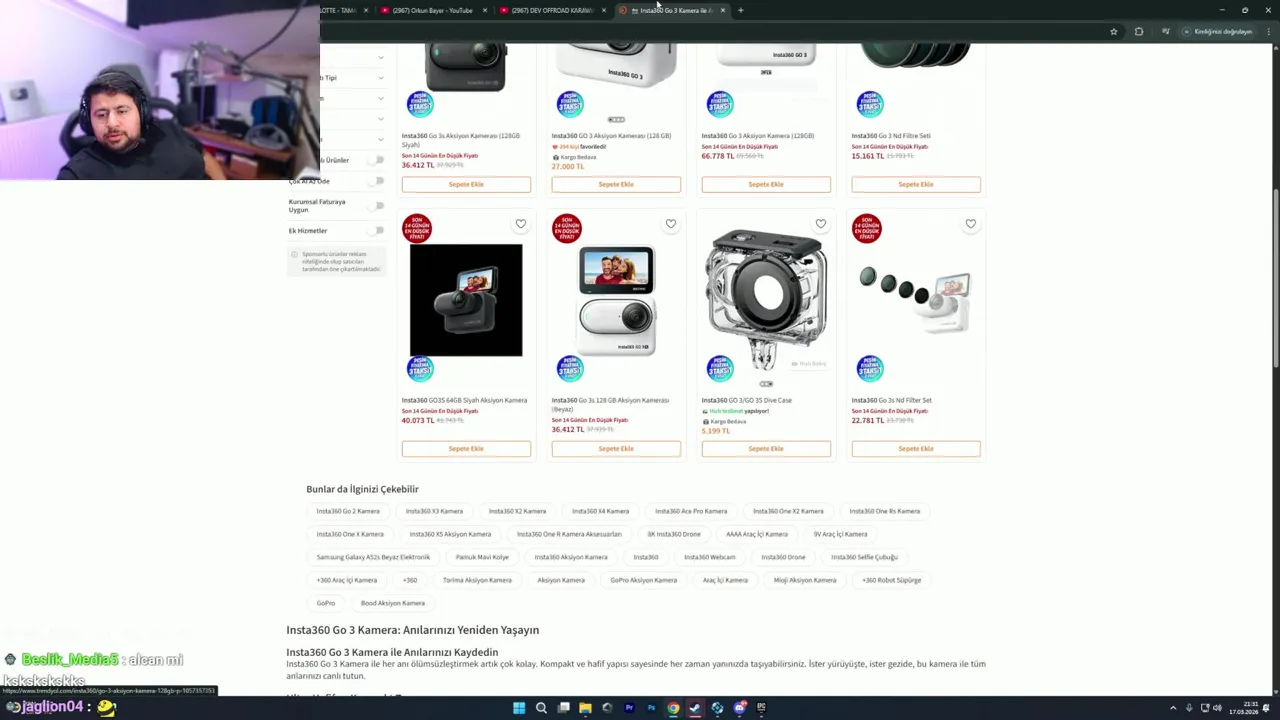Open the 8K Insta360 Drone suggestion
The height and width of the screenshot is (720, 1280).
coord(674,534)
